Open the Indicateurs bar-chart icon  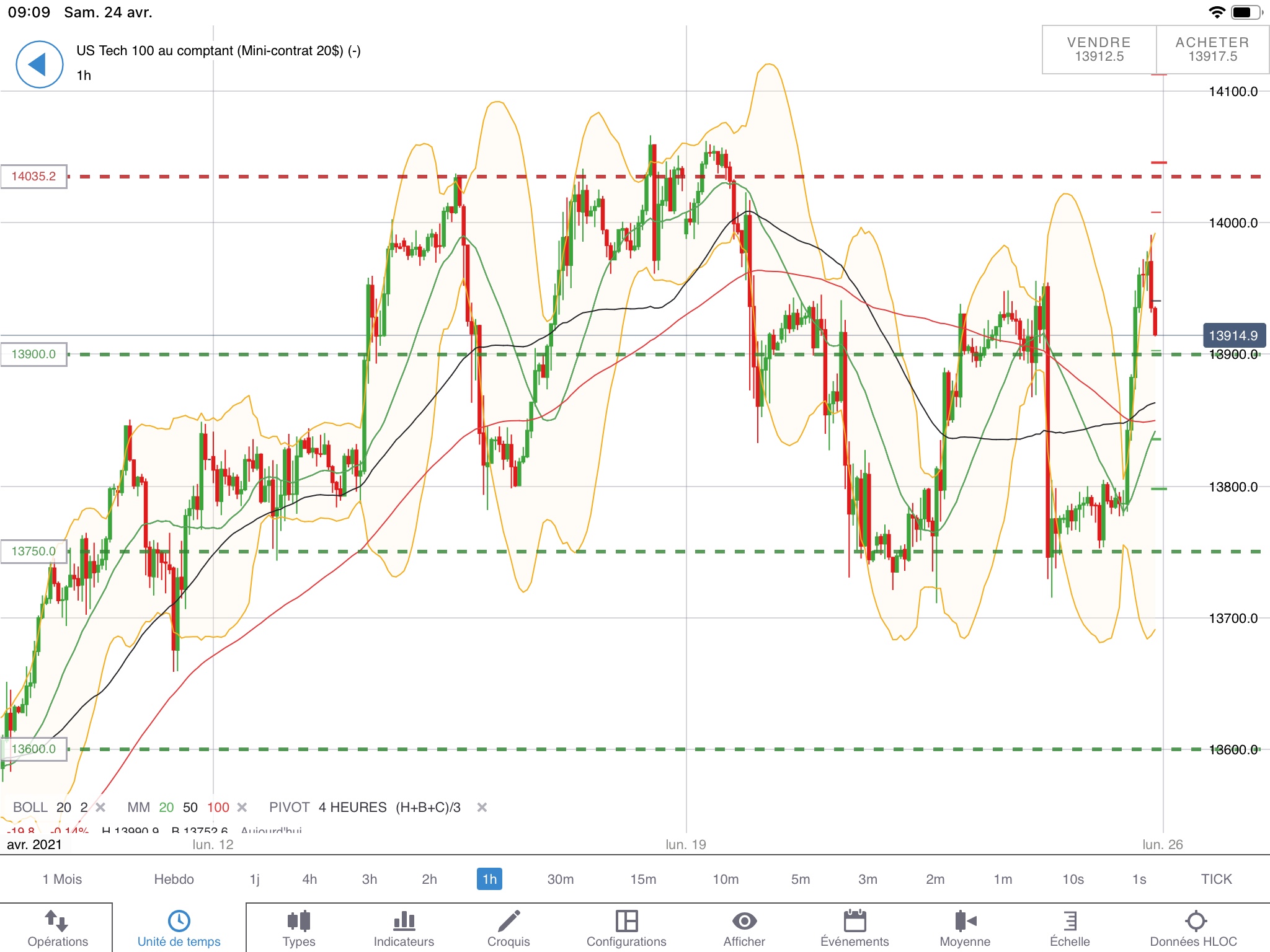click(x=404, y=928)
